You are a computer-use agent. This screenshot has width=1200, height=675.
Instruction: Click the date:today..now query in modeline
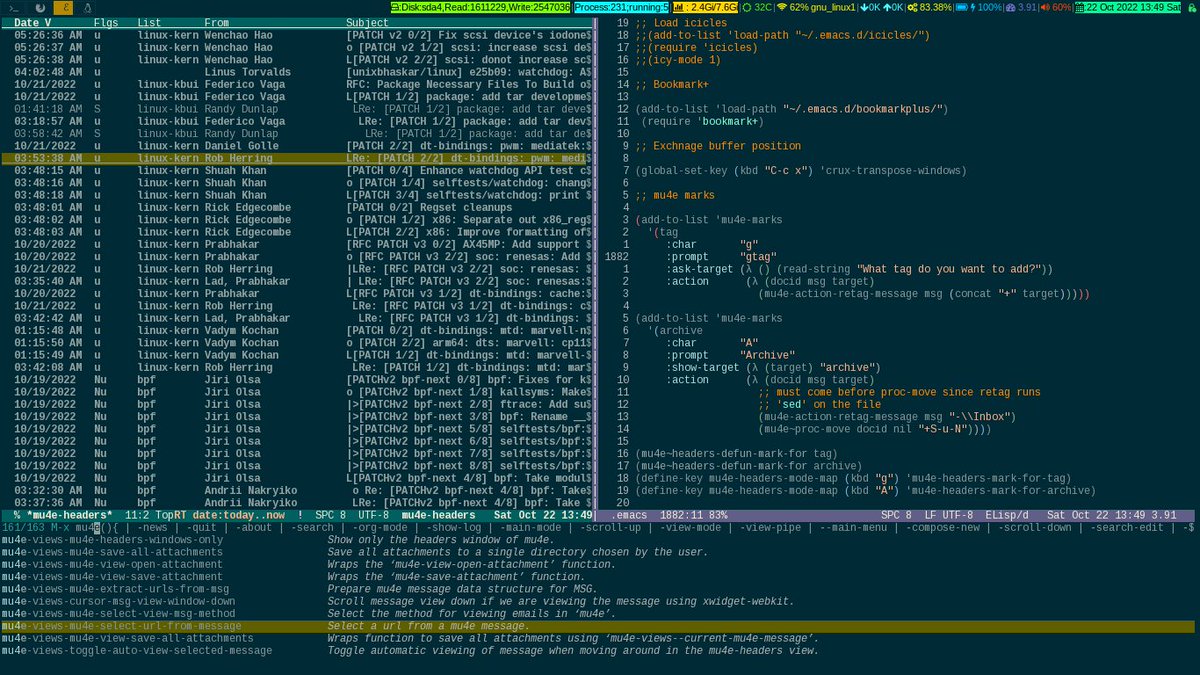pos(240,515)
